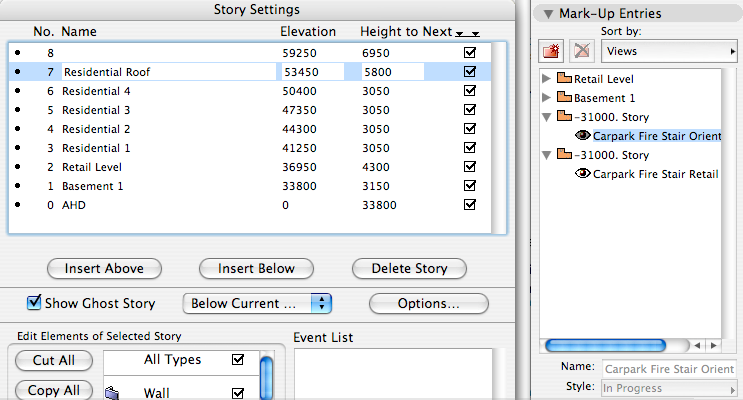Click the Basement 1 folder icon
This screenshot has height=400, width=743.
pos(564,98)
